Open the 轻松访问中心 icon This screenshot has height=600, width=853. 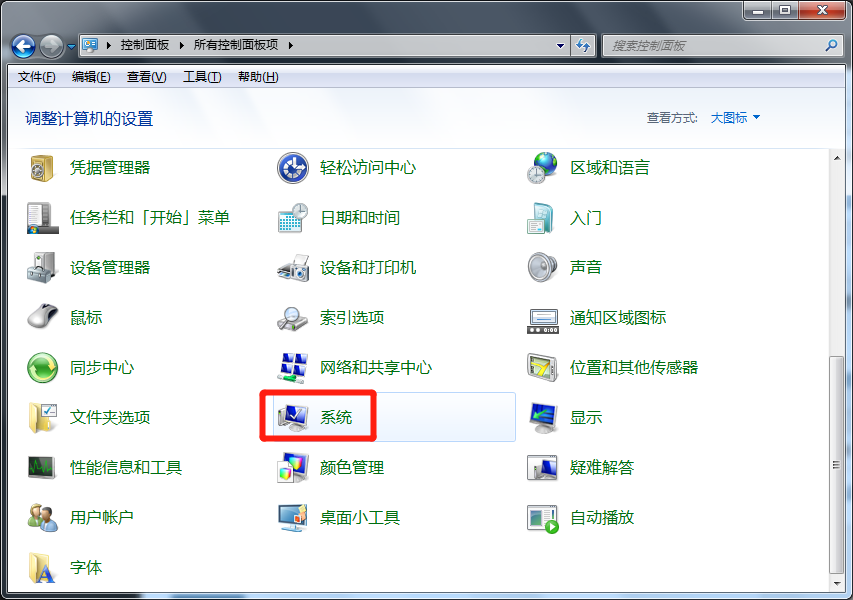point(293,168)
